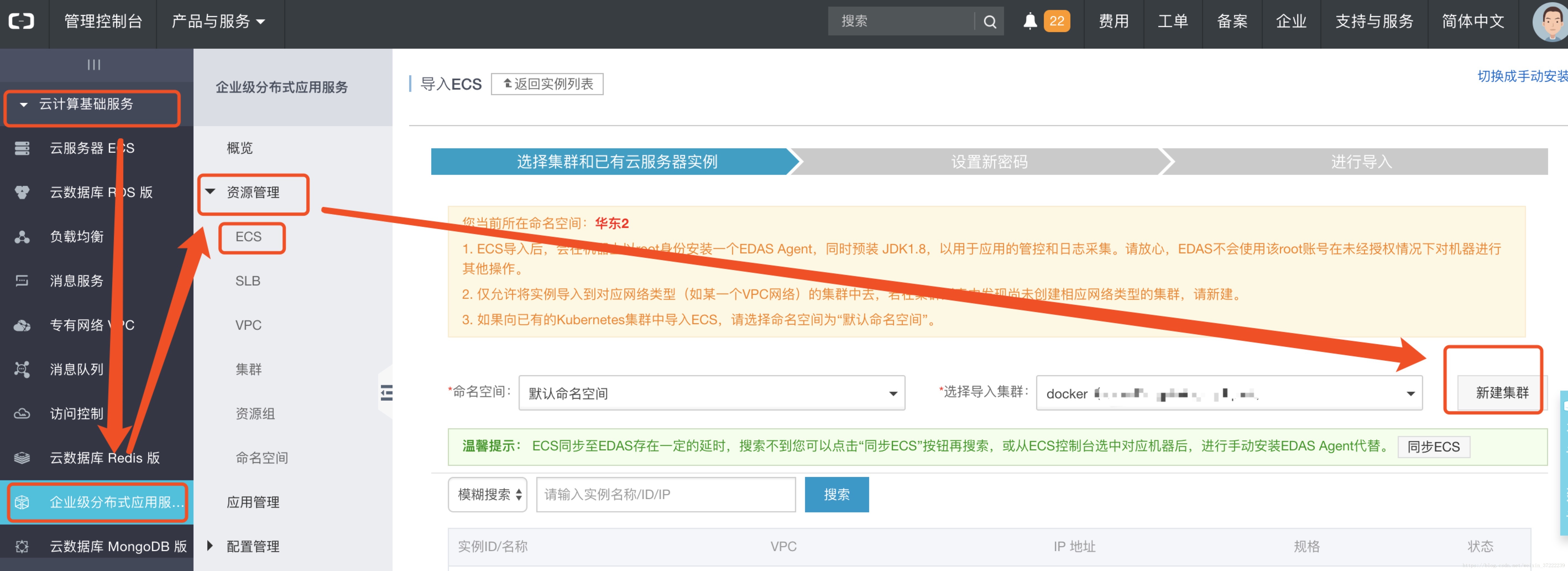Open the 费用 menu
The width and height of the screenshot is (1568, 571).
[x=1113, y=21]
